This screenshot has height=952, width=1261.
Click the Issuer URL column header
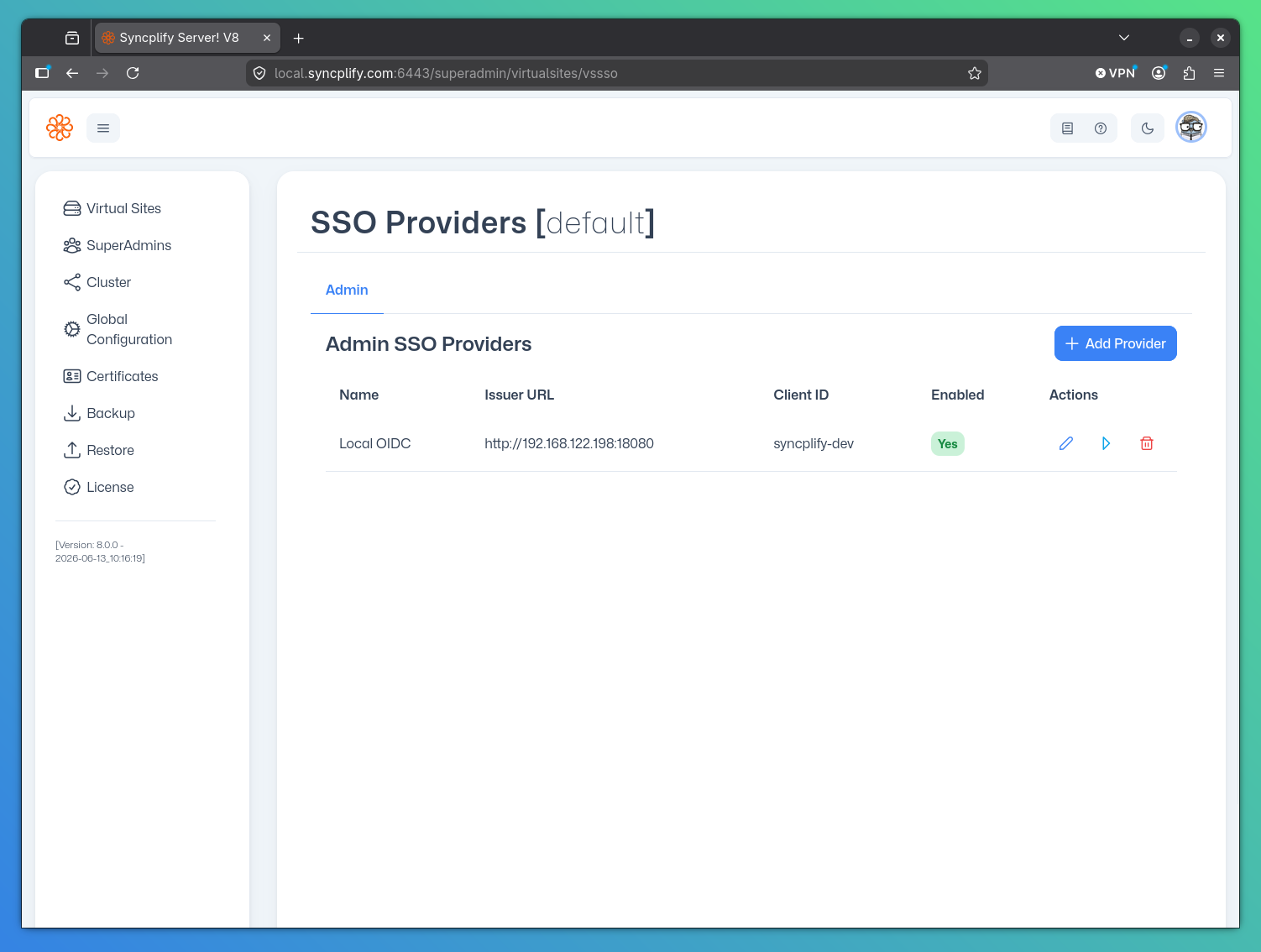click(x=519, y=395)
